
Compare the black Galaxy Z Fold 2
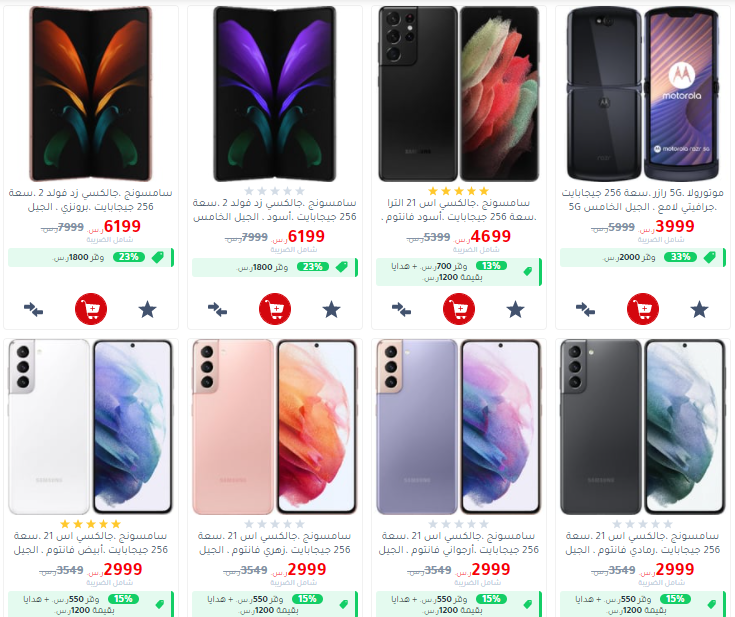point(218,309)
